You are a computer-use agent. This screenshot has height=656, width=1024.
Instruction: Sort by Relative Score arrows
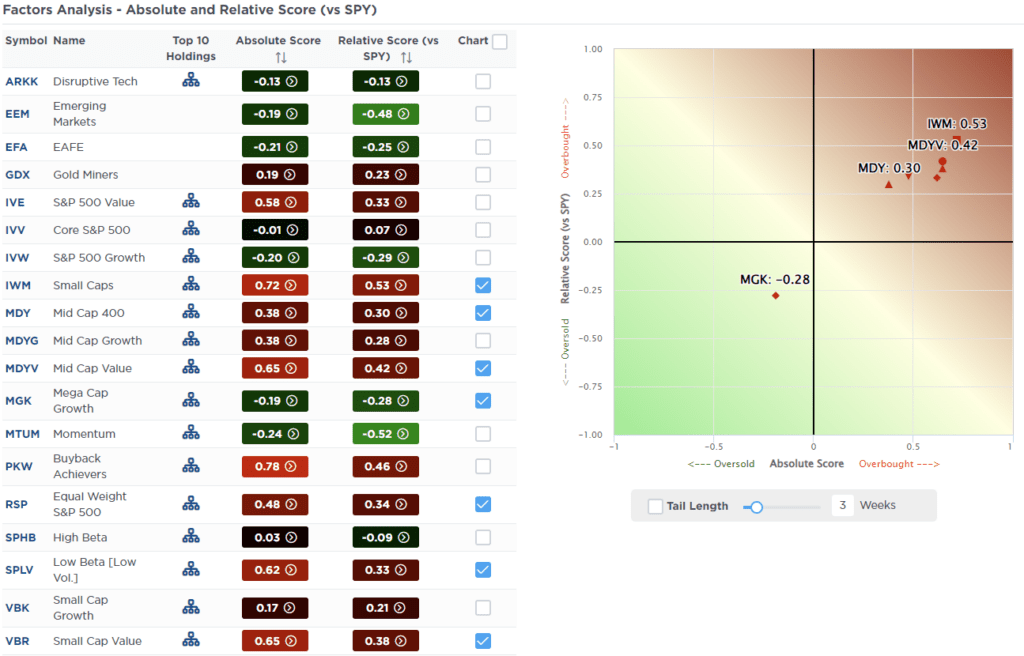(x=406, y=57)
